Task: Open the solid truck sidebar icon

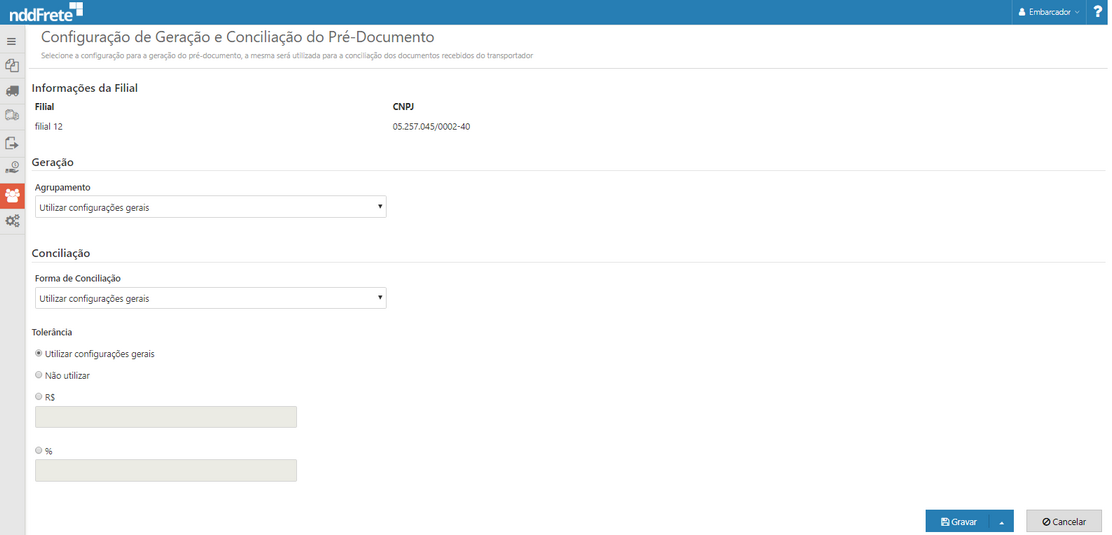Action: click(11, 91)
